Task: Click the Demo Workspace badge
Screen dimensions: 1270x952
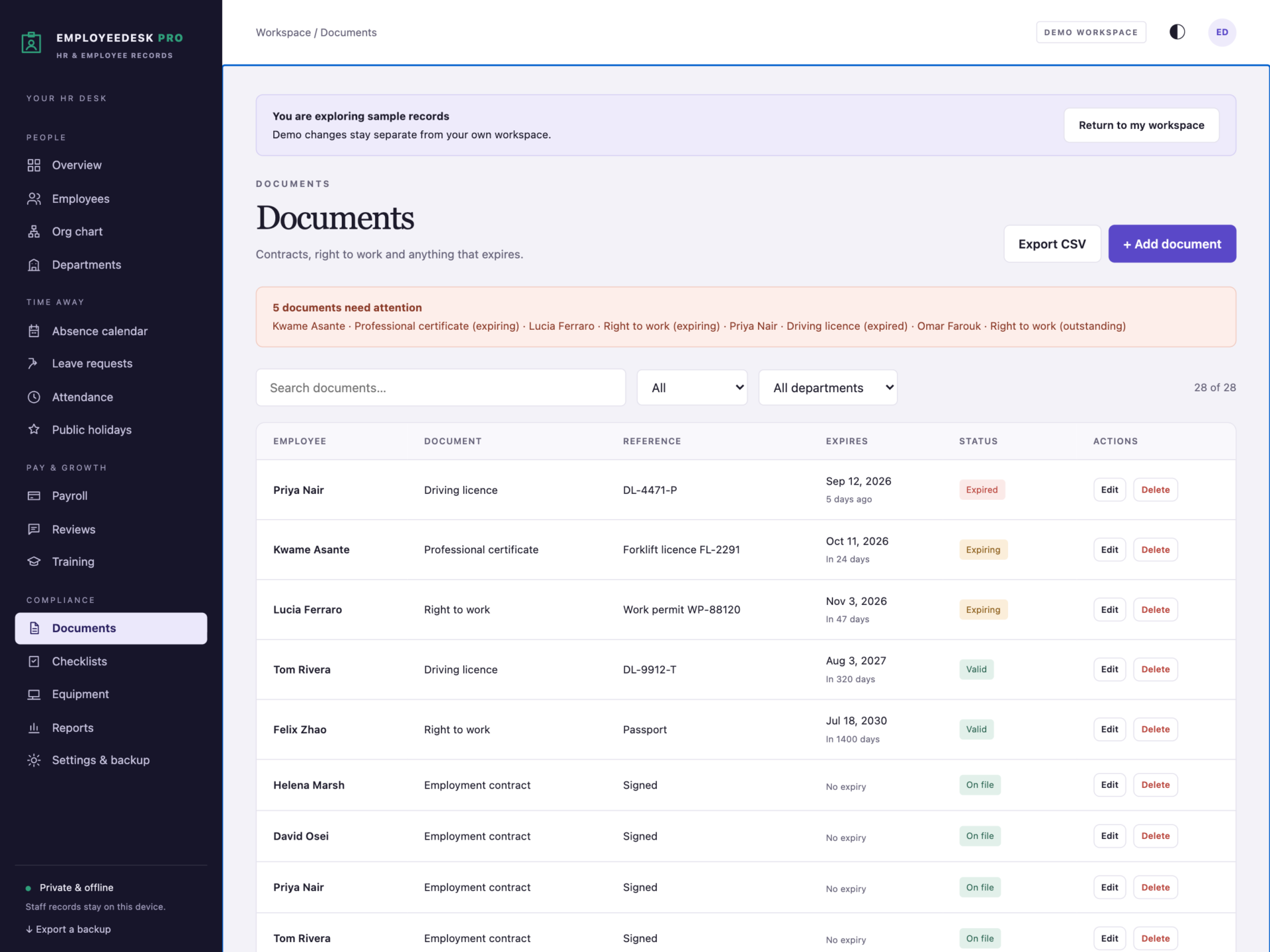Action: (1091, 32)
